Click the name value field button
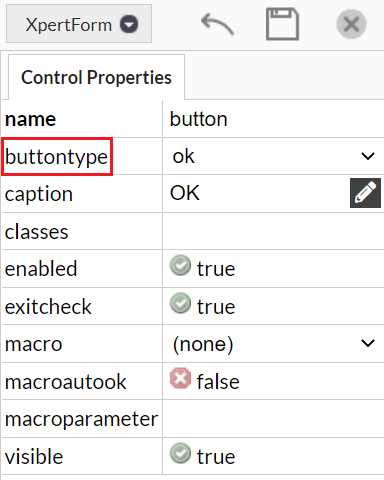The image size is (384, 480). click(x=273, y=119)
